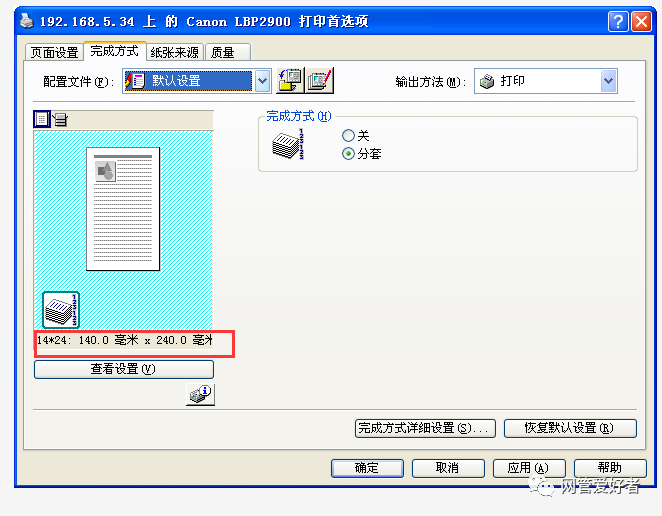Click the Edit Profile icon

coord(320,80)
